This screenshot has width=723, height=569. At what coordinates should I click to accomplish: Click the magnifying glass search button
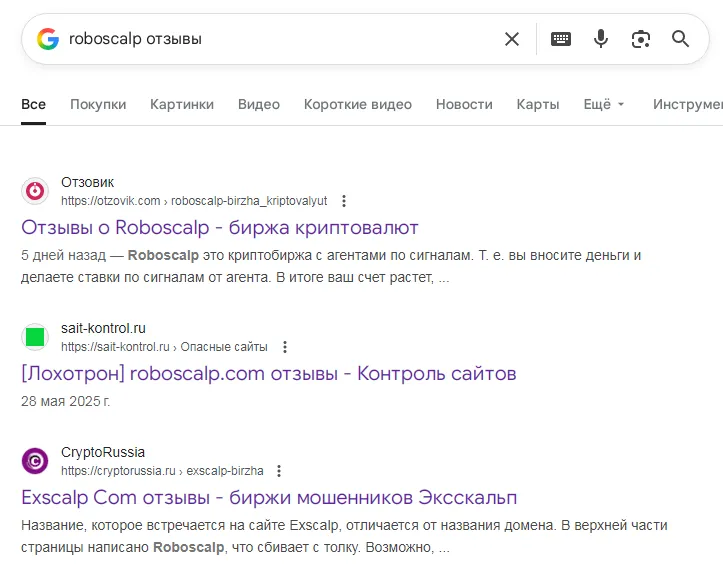680,39
